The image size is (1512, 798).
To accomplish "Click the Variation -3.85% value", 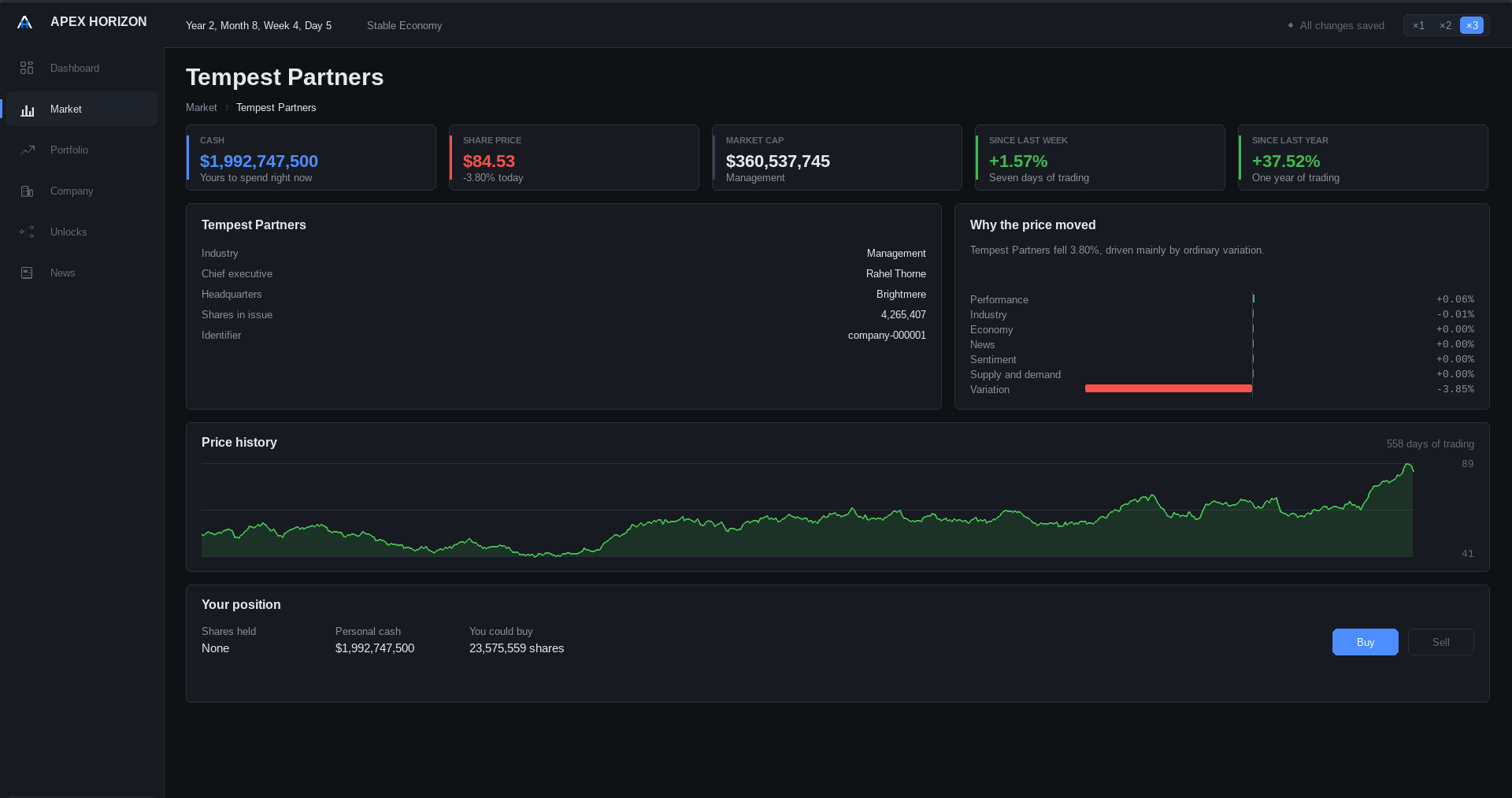I will tap(1455, 389).
